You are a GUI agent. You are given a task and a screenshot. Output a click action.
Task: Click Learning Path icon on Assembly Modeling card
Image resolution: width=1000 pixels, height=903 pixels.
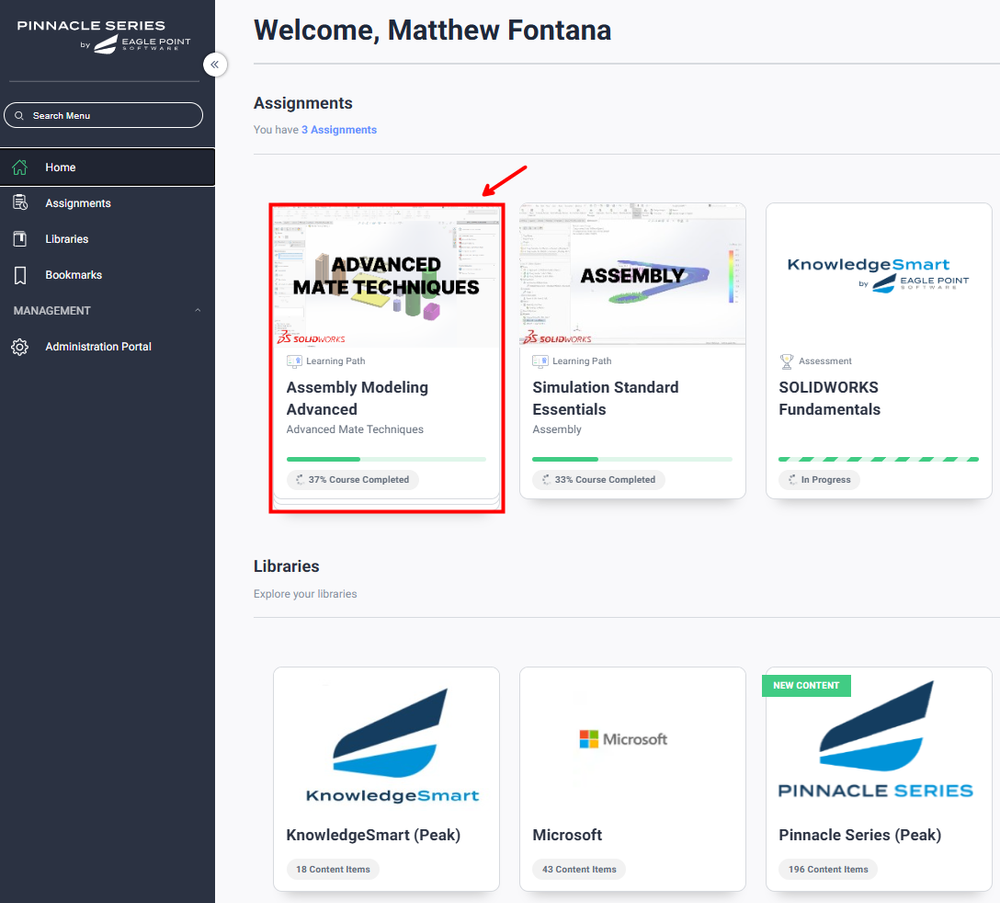(294, 361)
